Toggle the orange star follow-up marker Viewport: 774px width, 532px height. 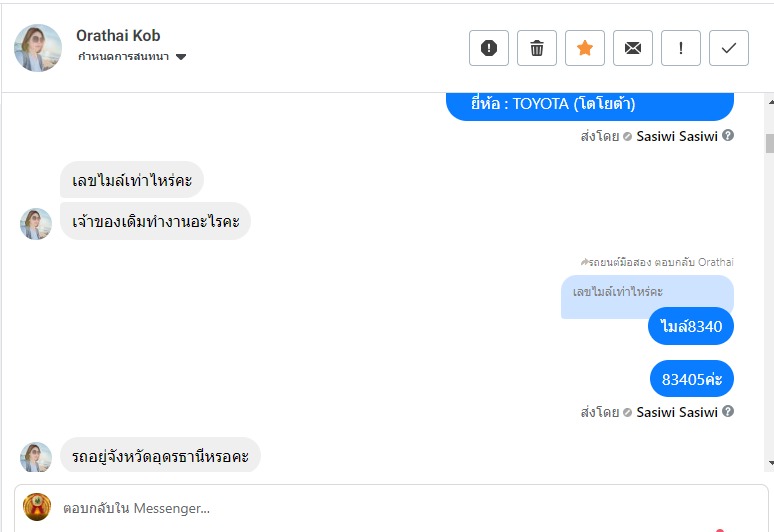[x=585, y=48]
